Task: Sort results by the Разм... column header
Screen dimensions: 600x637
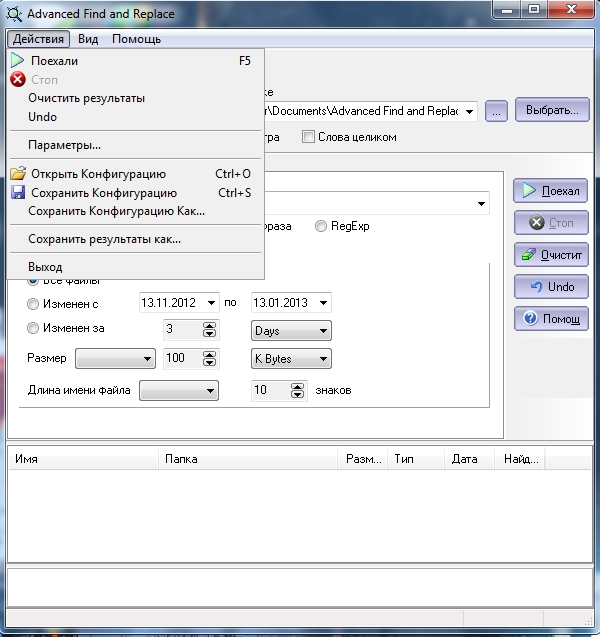Action: tap(363, 459)
